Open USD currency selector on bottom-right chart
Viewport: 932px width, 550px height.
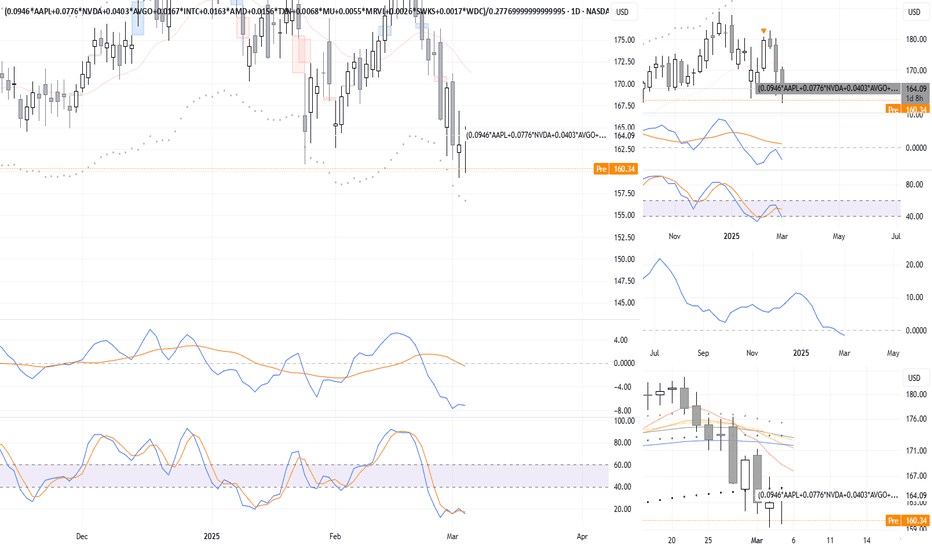(x=914, y=378)
